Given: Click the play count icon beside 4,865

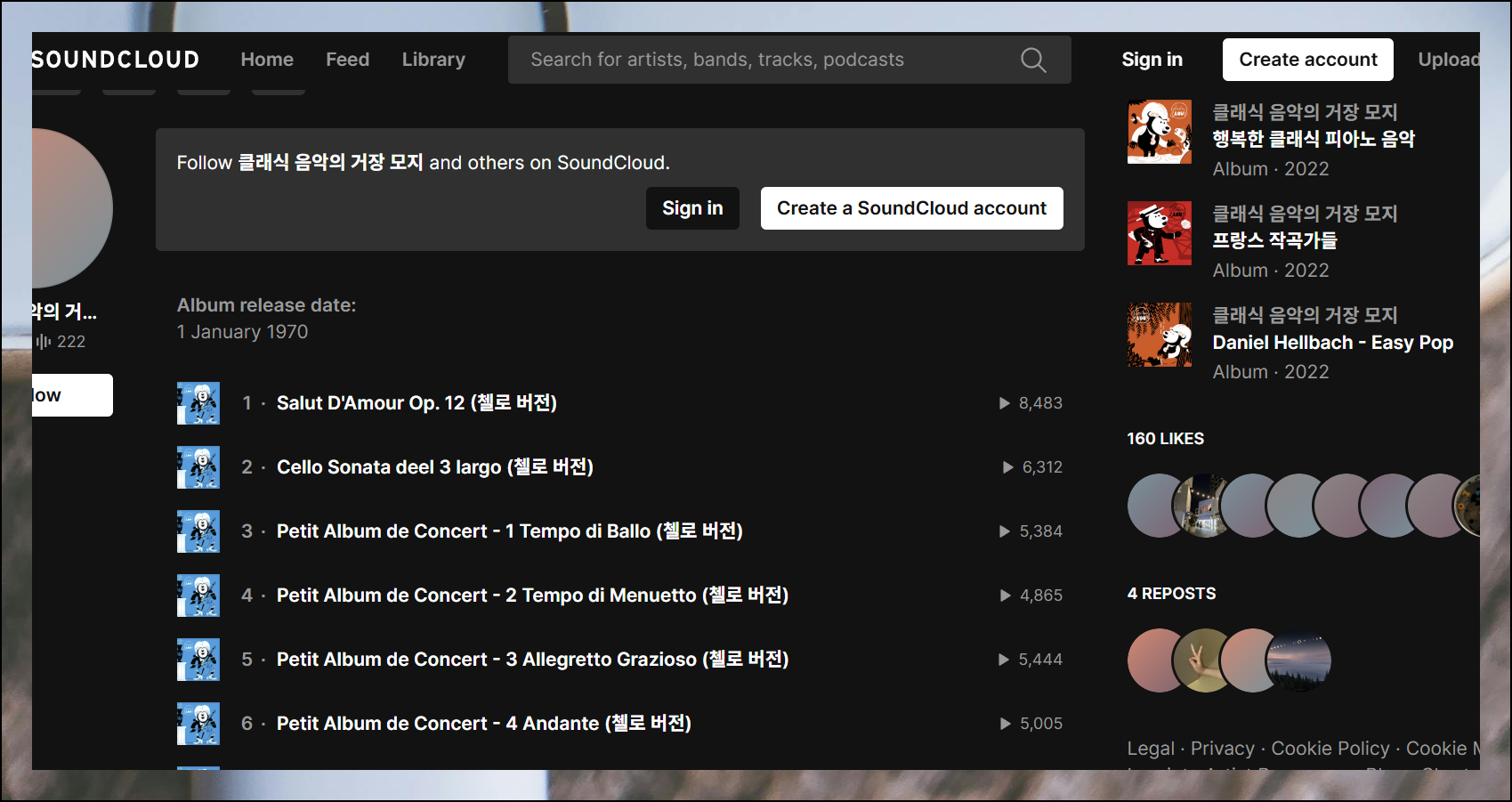Looking at the screenshot, I should [x=1006, y=595].
